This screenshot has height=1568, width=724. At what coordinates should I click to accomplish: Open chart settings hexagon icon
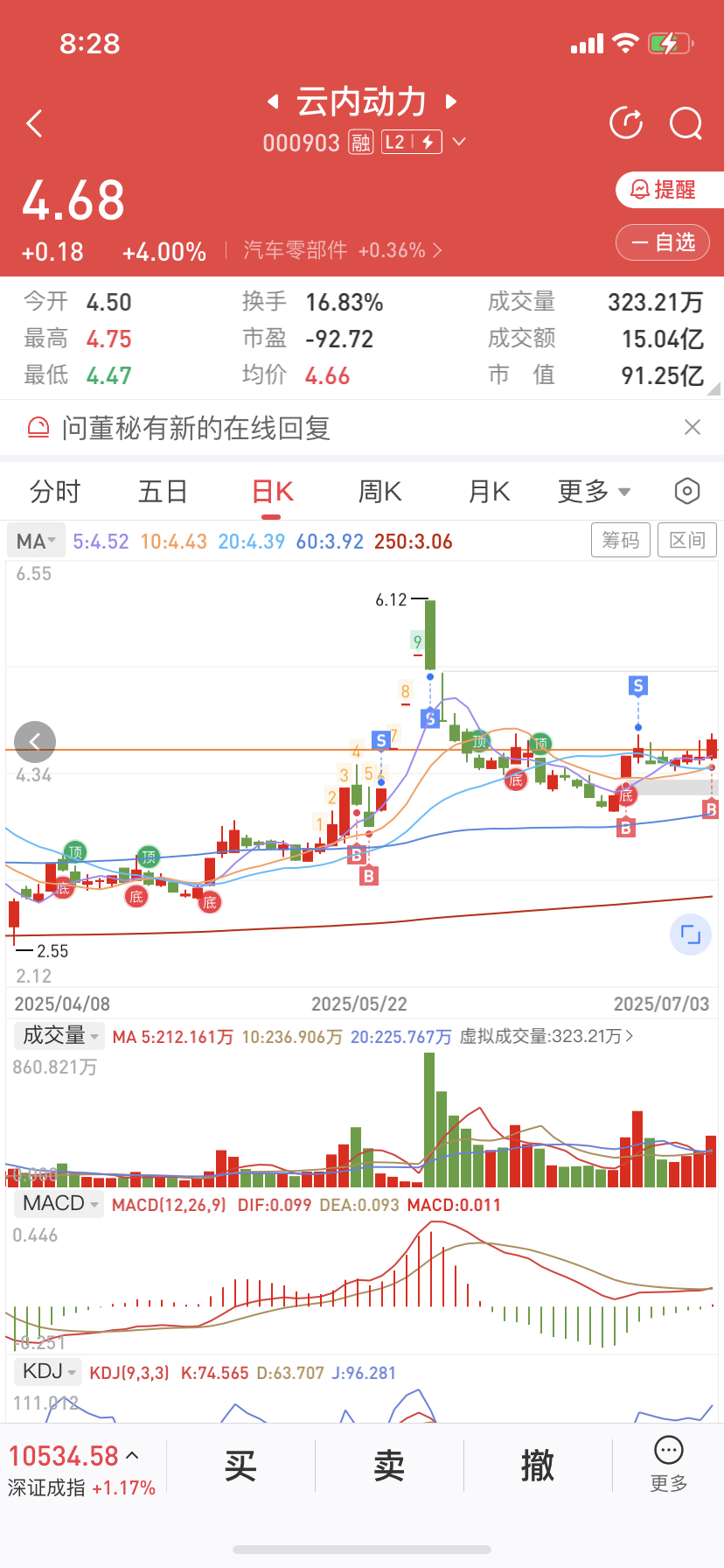pos(687,491)
